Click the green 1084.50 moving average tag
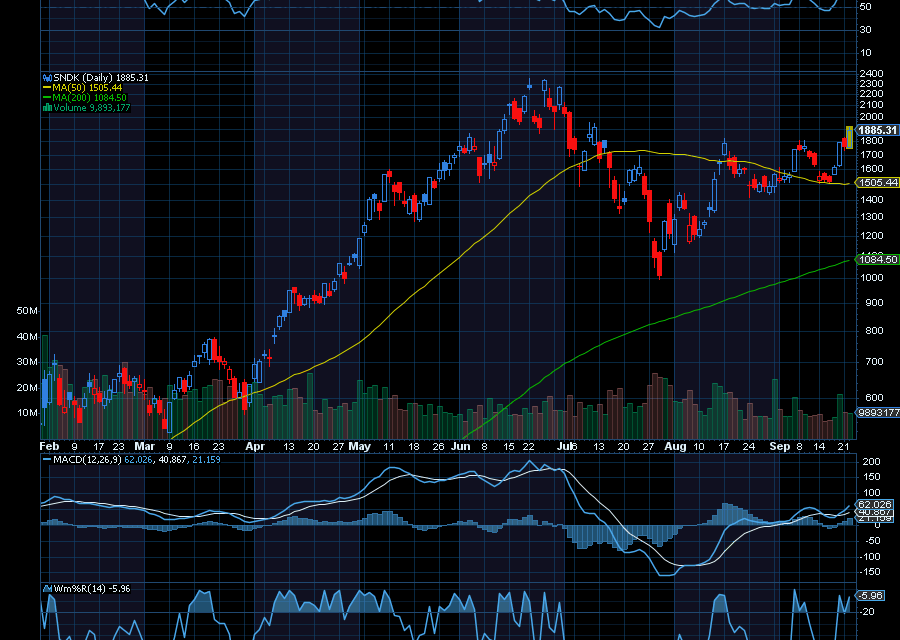This screenshot has height=640, width=900. pos(877,259)
